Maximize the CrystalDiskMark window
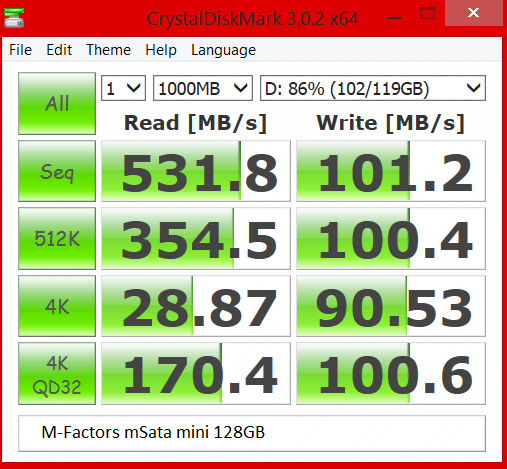The image size is (507, 469). (x=427, y=14)
